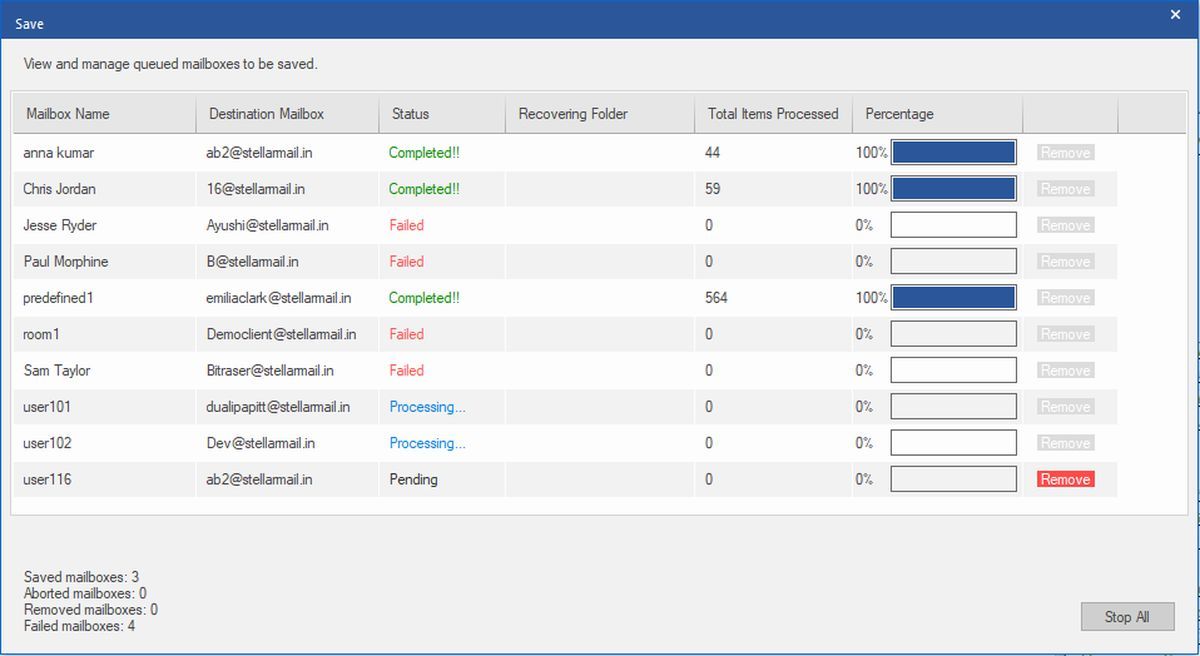Image resolution: width=1200 pixels, height=656 pixels.
Task: Click Remove button for Paul Morphine
Action: click(1065, 261)
